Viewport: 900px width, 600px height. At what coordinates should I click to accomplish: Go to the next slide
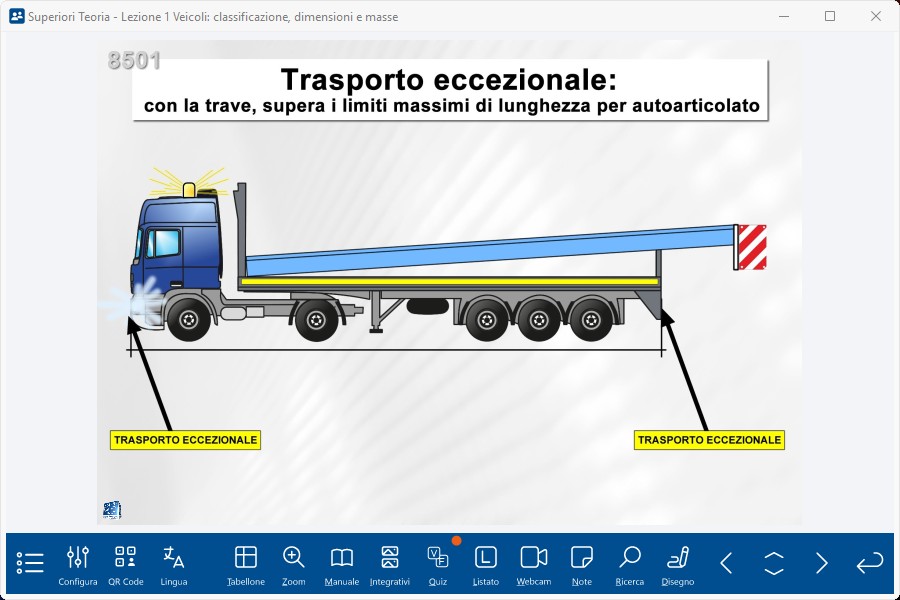pos(822,563)
